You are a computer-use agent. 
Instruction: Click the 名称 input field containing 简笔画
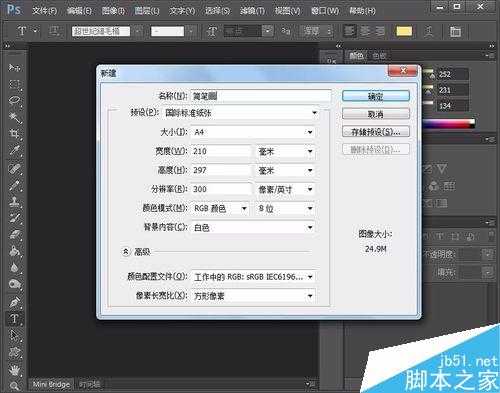tap(261, 96)
